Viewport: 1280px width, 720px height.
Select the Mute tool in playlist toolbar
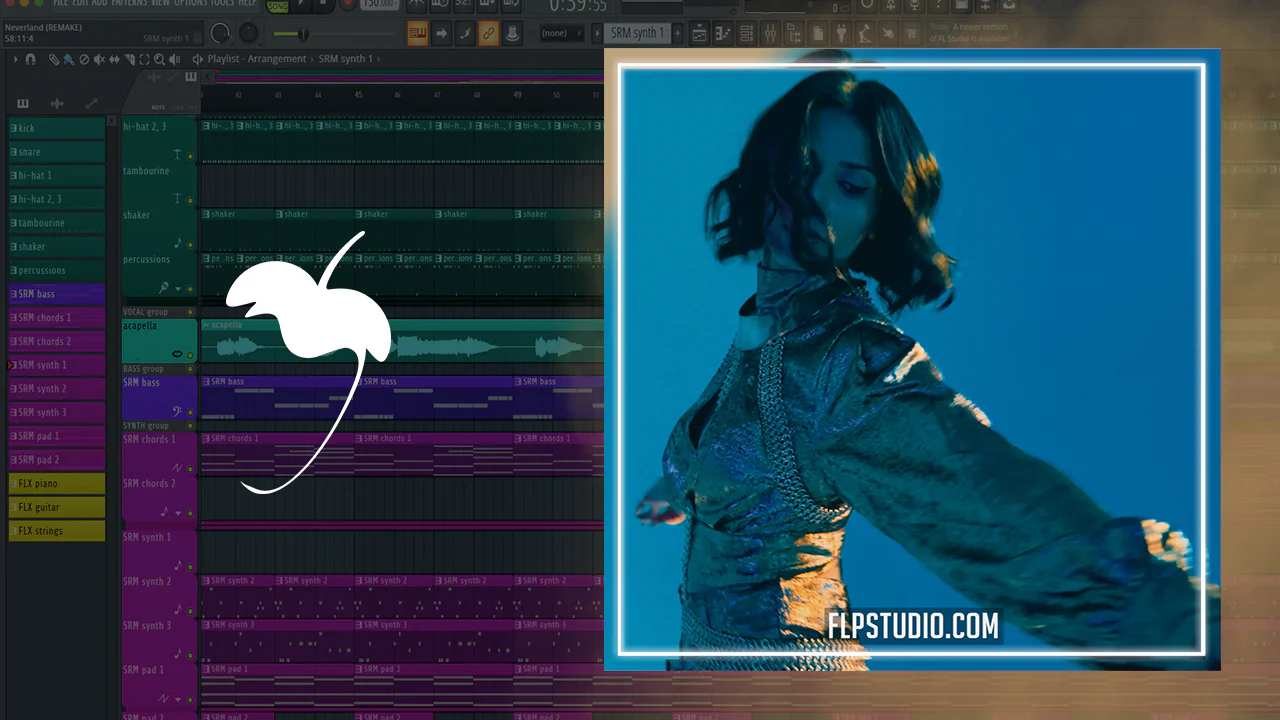[x=99, y=59]
